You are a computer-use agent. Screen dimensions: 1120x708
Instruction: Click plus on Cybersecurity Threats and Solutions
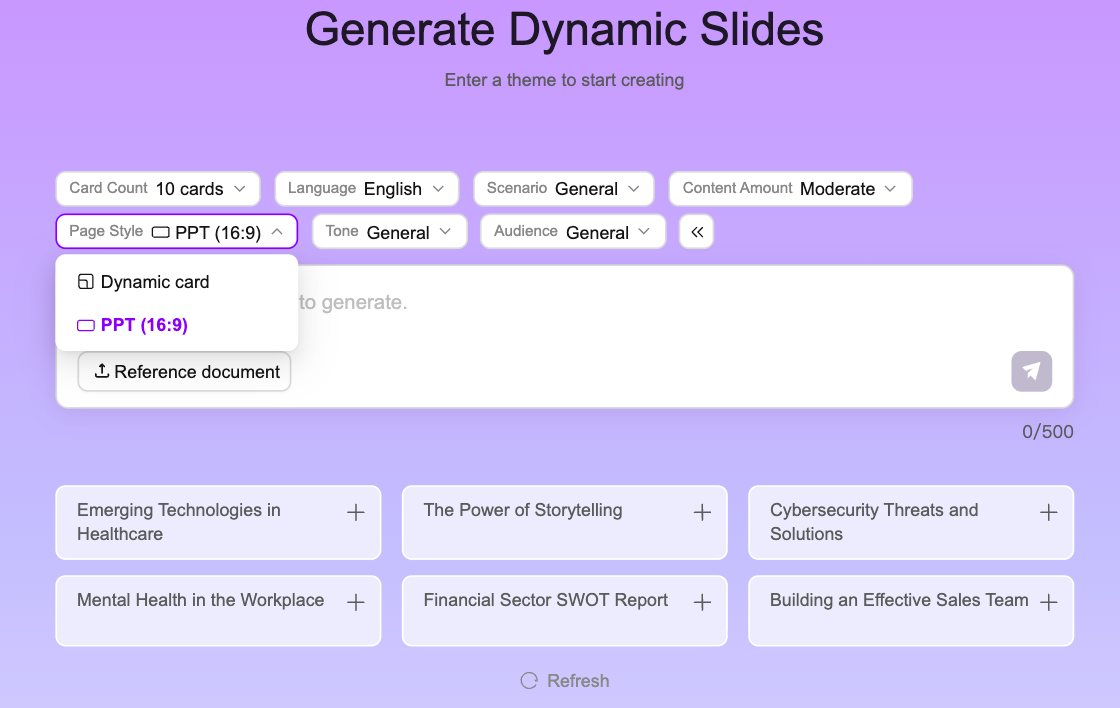coord(1048,512)
